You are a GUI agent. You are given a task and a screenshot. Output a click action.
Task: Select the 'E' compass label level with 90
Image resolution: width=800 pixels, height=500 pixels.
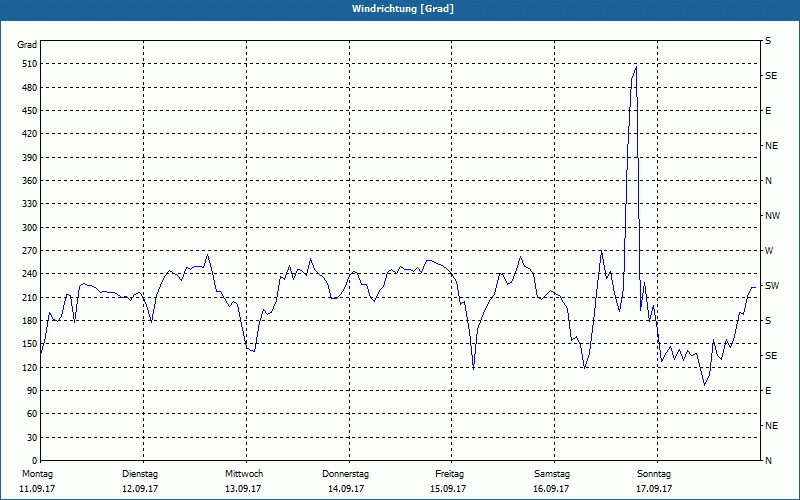(768, 391)
